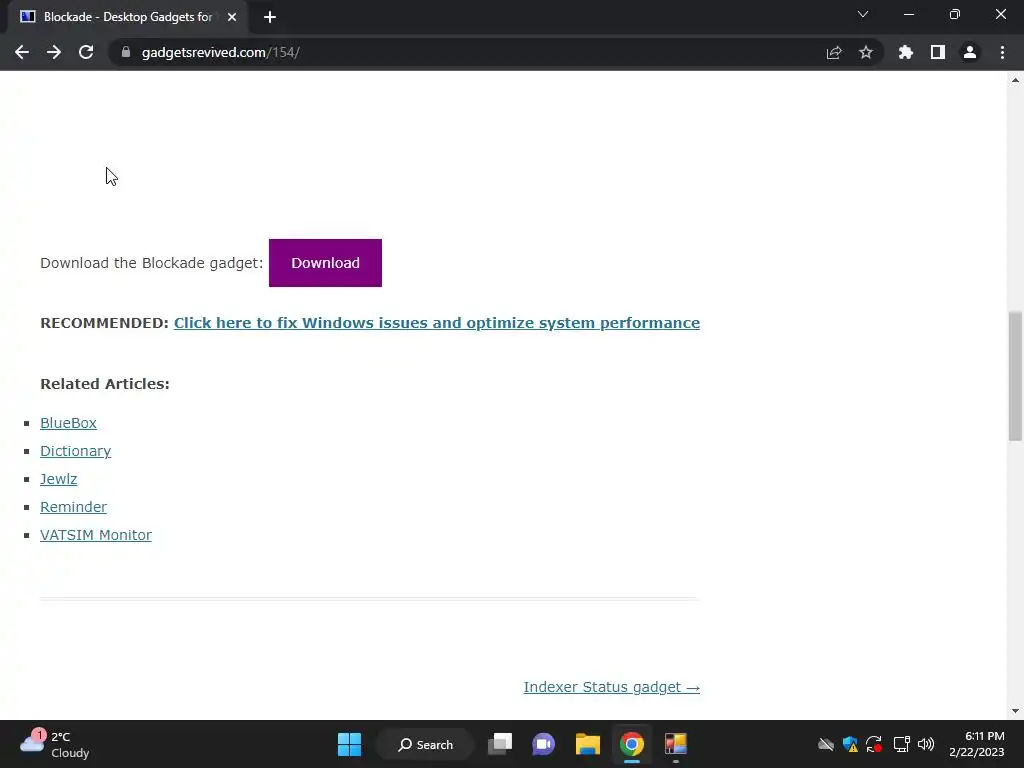
Task: Open the Windows Update tray icon
Action: click(x=874, y=744)
